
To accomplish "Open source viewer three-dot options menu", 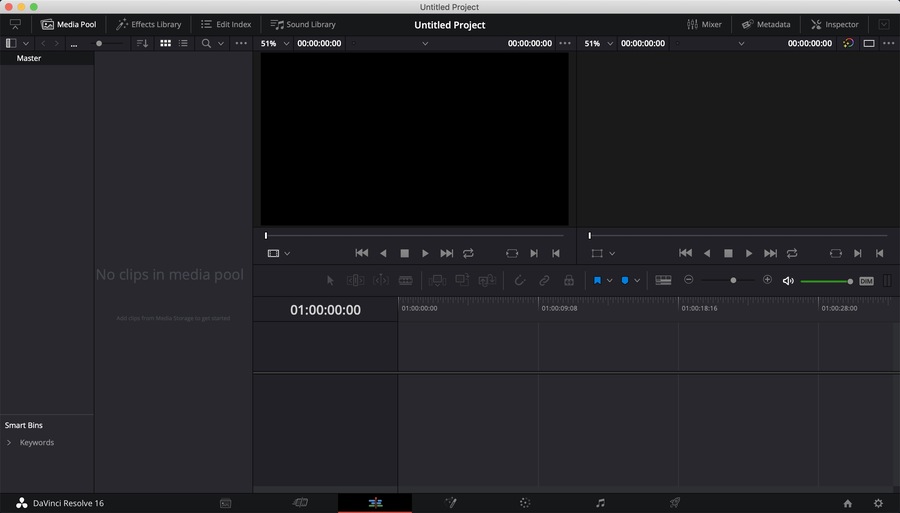I will click(565, 43).
